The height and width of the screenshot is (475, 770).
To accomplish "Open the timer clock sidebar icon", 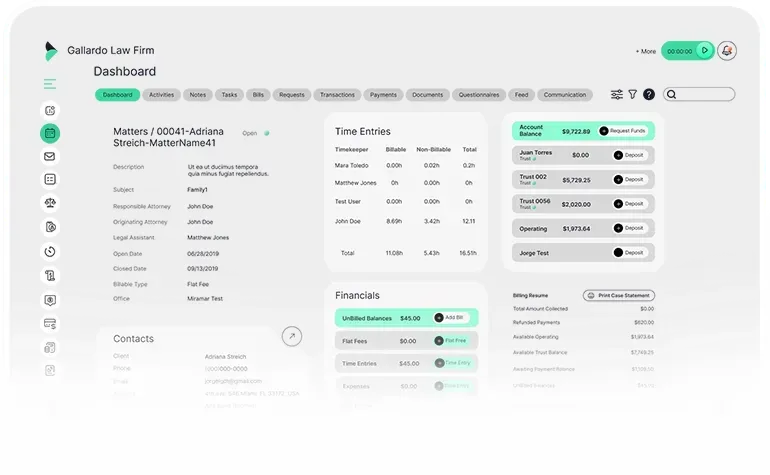I will click(50, 251).
